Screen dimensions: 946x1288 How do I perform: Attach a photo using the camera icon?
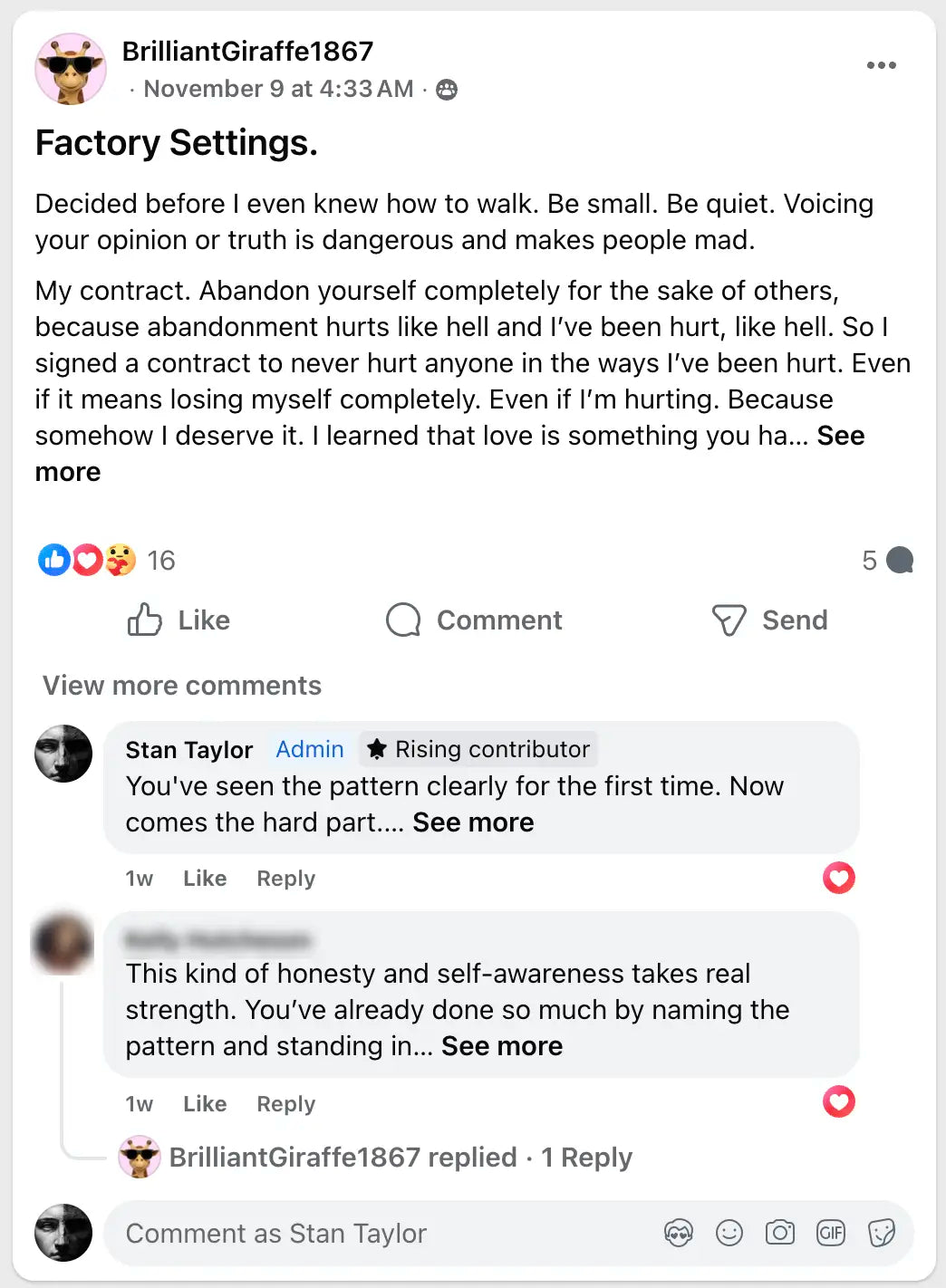[780, 1233]
